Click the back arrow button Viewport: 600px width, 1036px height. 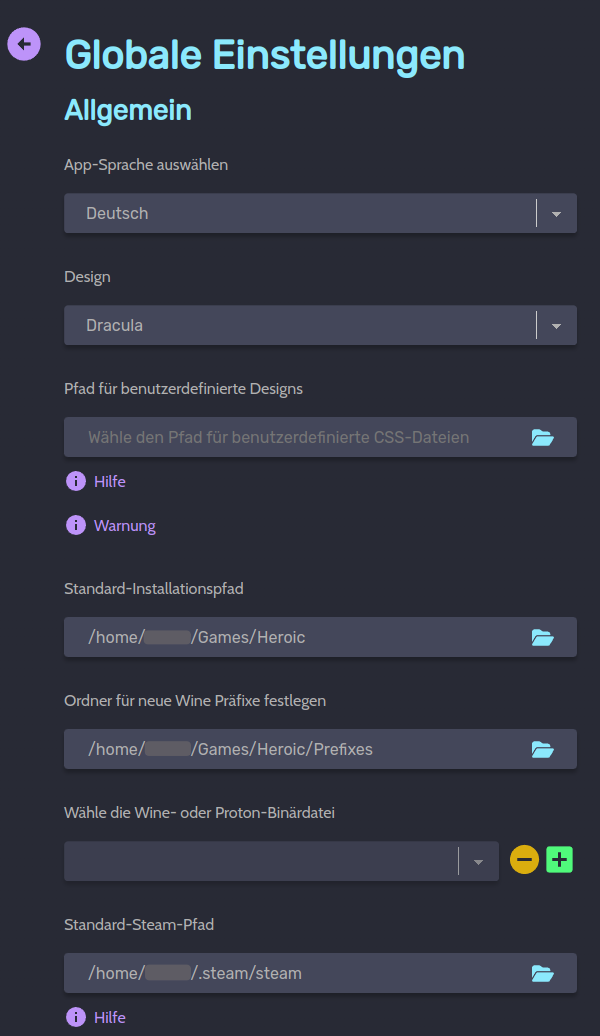point(24,43)
